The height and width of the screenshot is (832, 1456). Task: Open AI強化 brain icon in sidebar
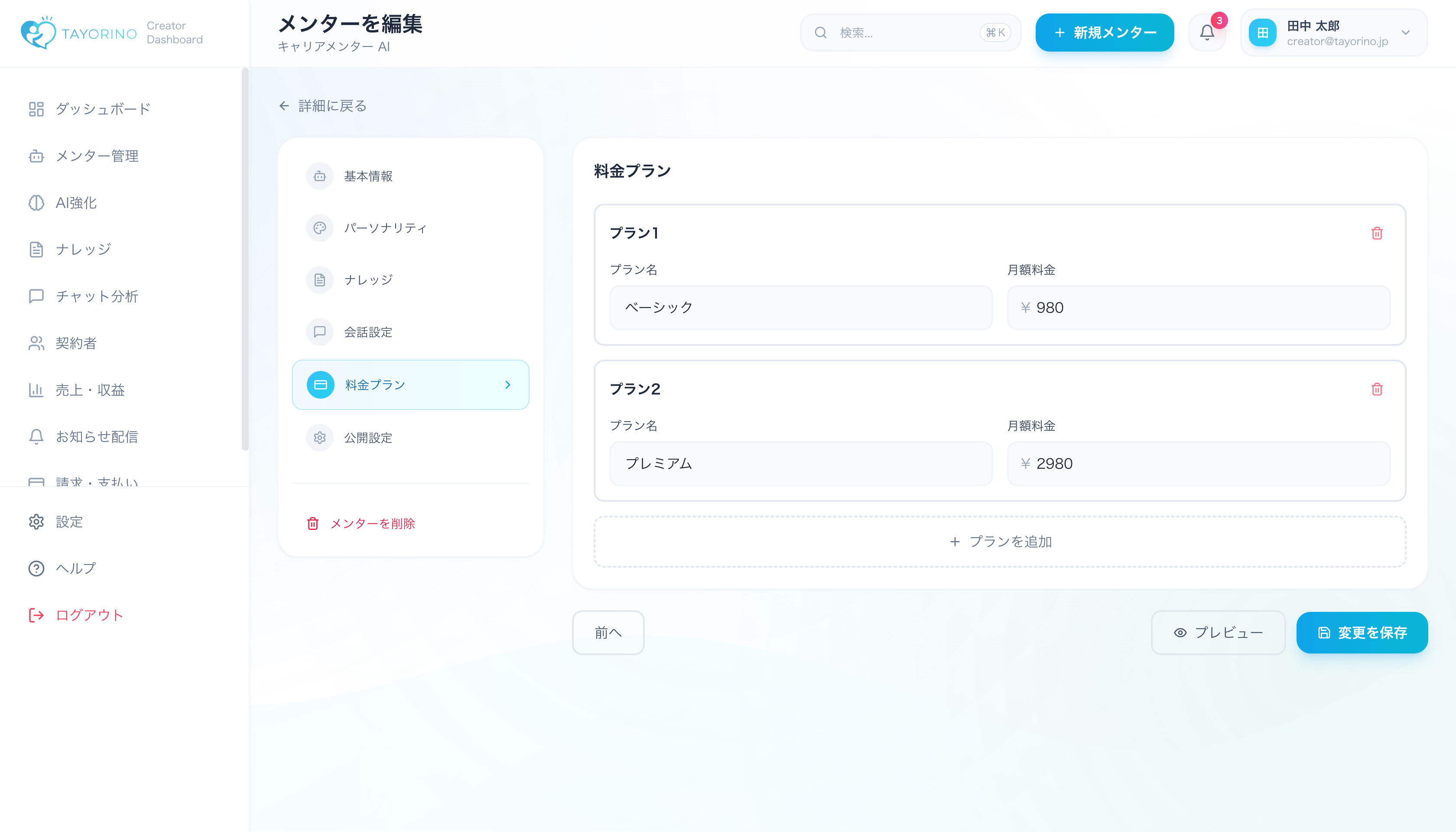click(36, 203)
